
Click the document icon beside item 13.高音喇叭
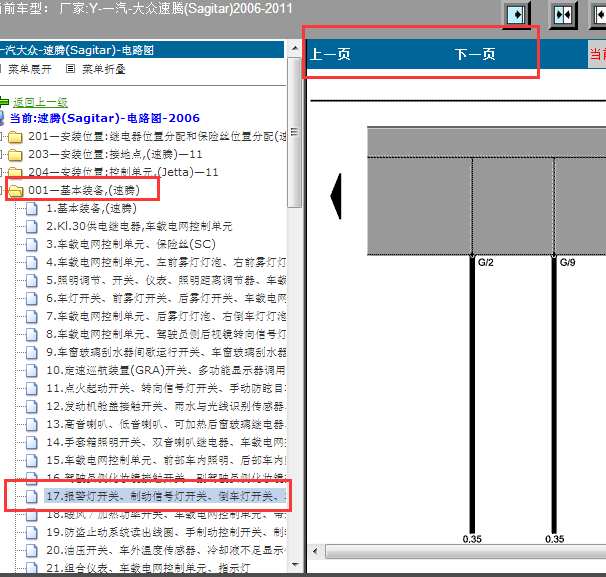point(32,424)
